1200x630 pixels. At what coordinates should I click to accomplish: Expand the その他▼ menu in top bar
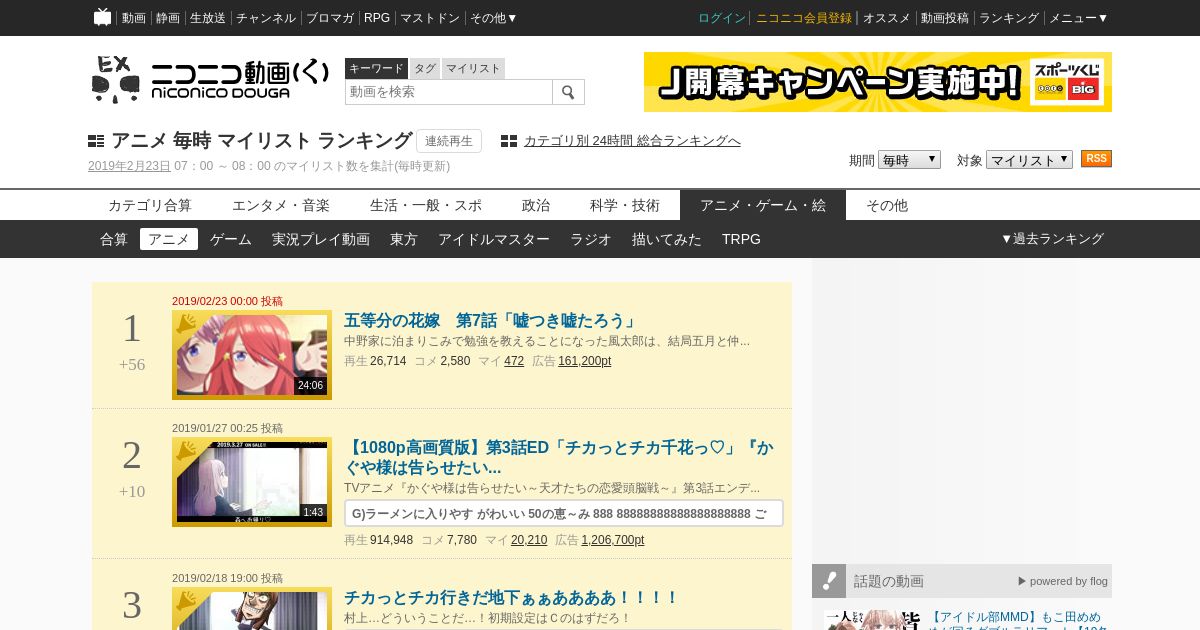(494, 18)
